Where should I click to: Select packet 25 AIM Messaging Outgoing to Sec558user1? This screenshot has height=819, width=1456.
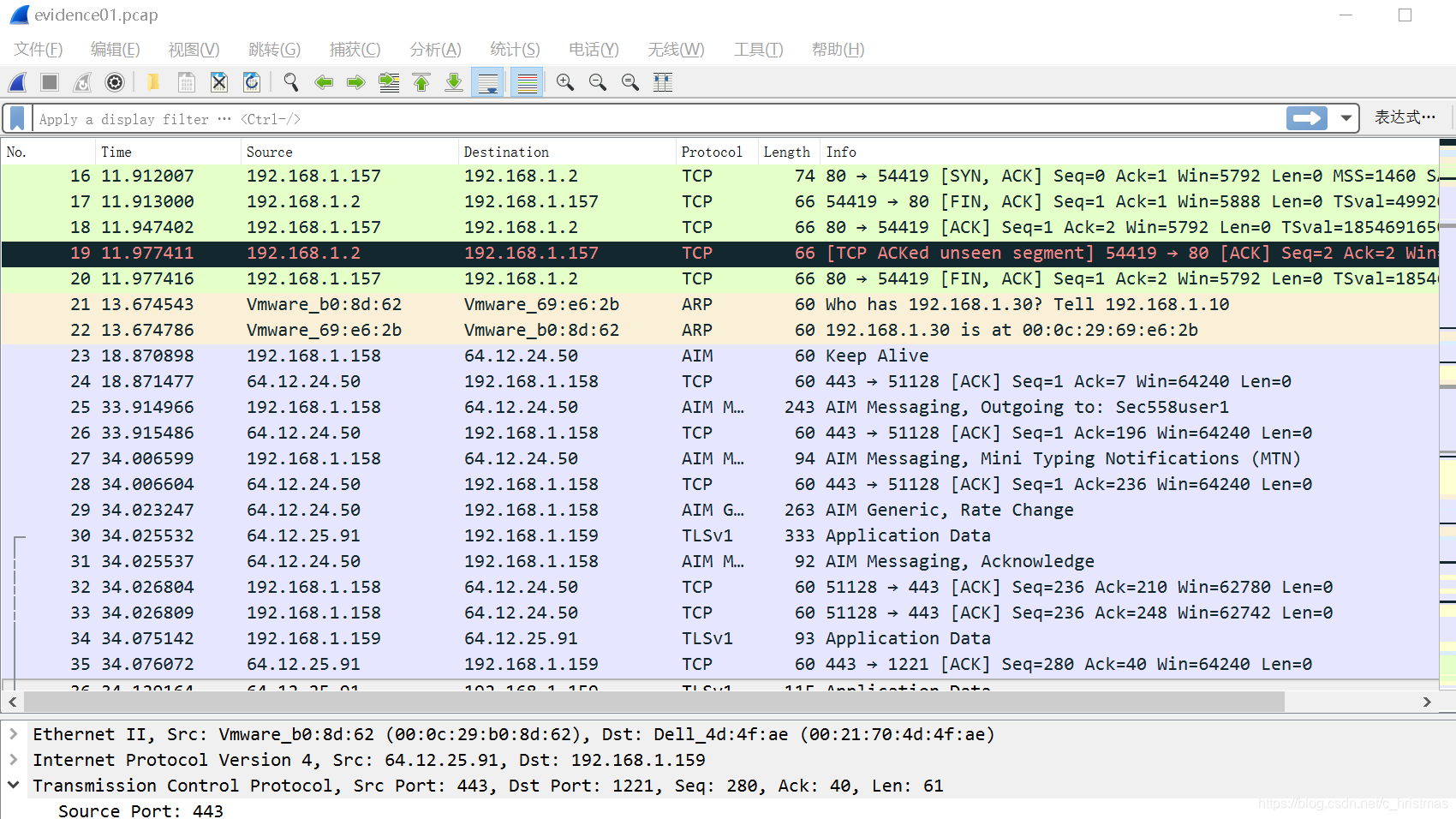pos(719,407)
